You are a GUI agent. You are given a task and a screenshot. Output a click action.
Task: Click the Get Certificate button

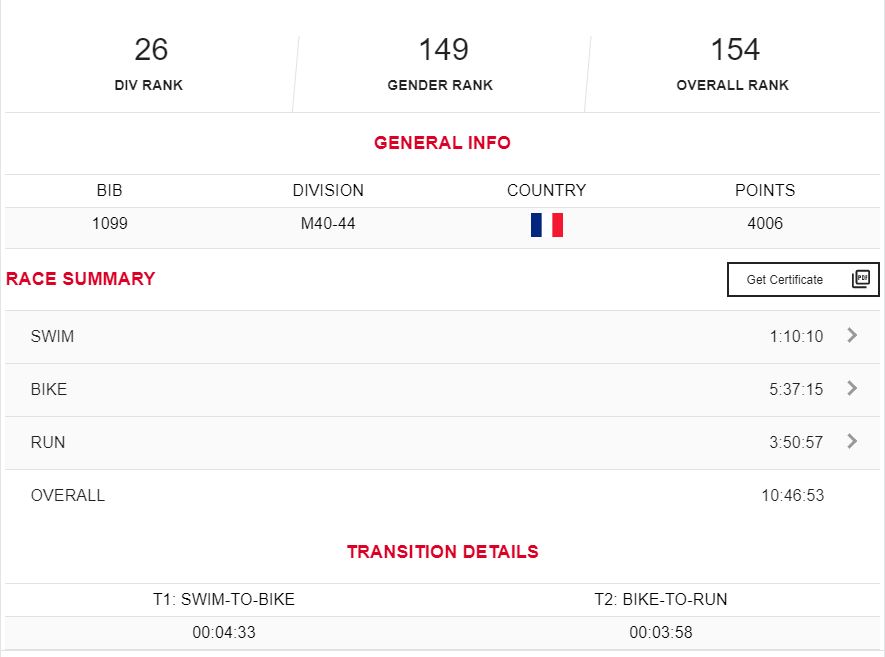coord(803,279)
